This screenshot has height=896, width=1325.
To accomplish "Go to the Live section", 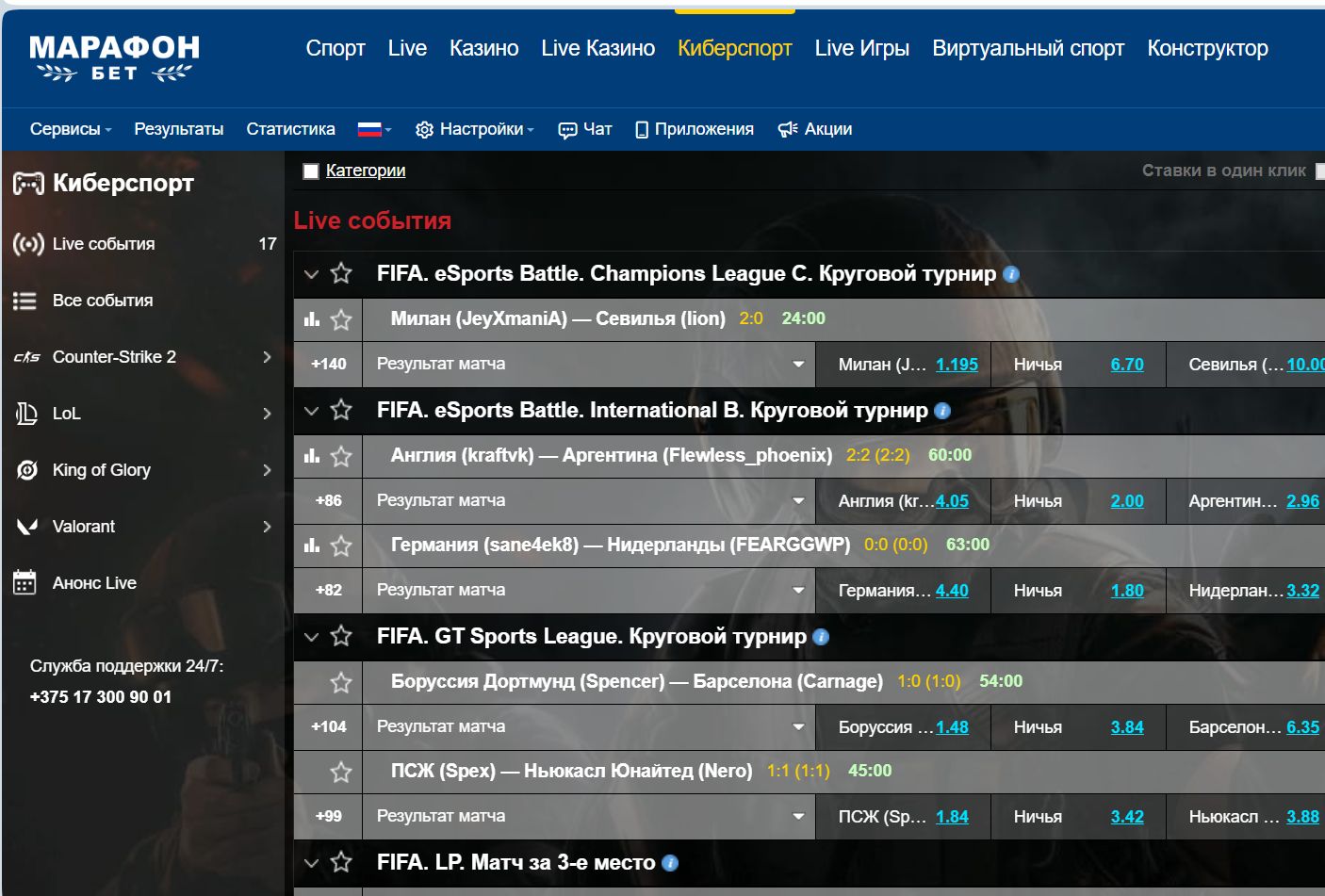I will point(407,48).
